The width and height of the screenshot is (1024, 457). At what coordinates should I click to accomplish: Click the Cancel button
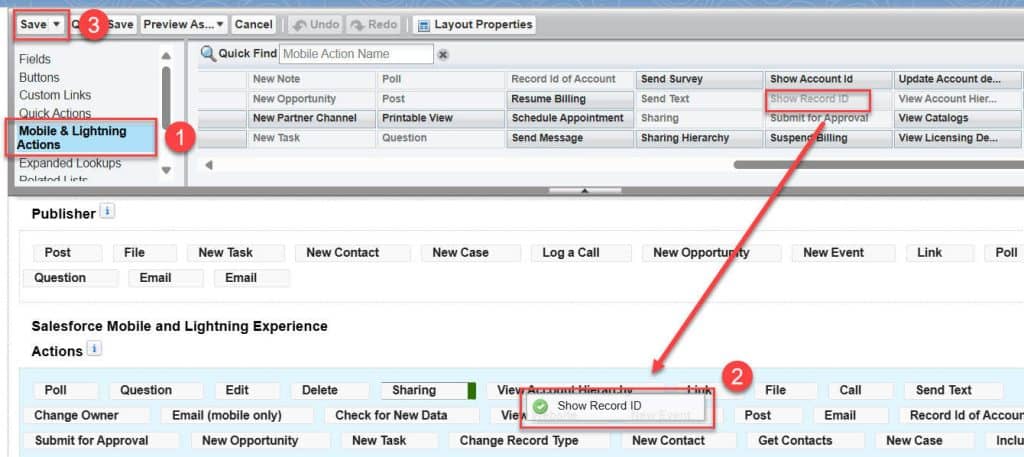click(x=253, y=25)
